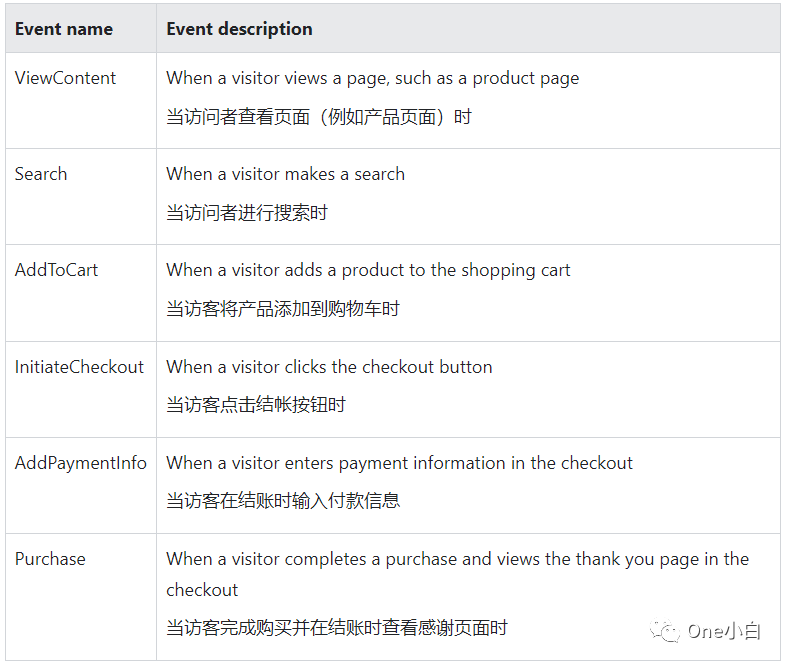The height and width of the screenshot is (665, 787).
Task: Click the checkout button English description
Action: coord(329,367)
